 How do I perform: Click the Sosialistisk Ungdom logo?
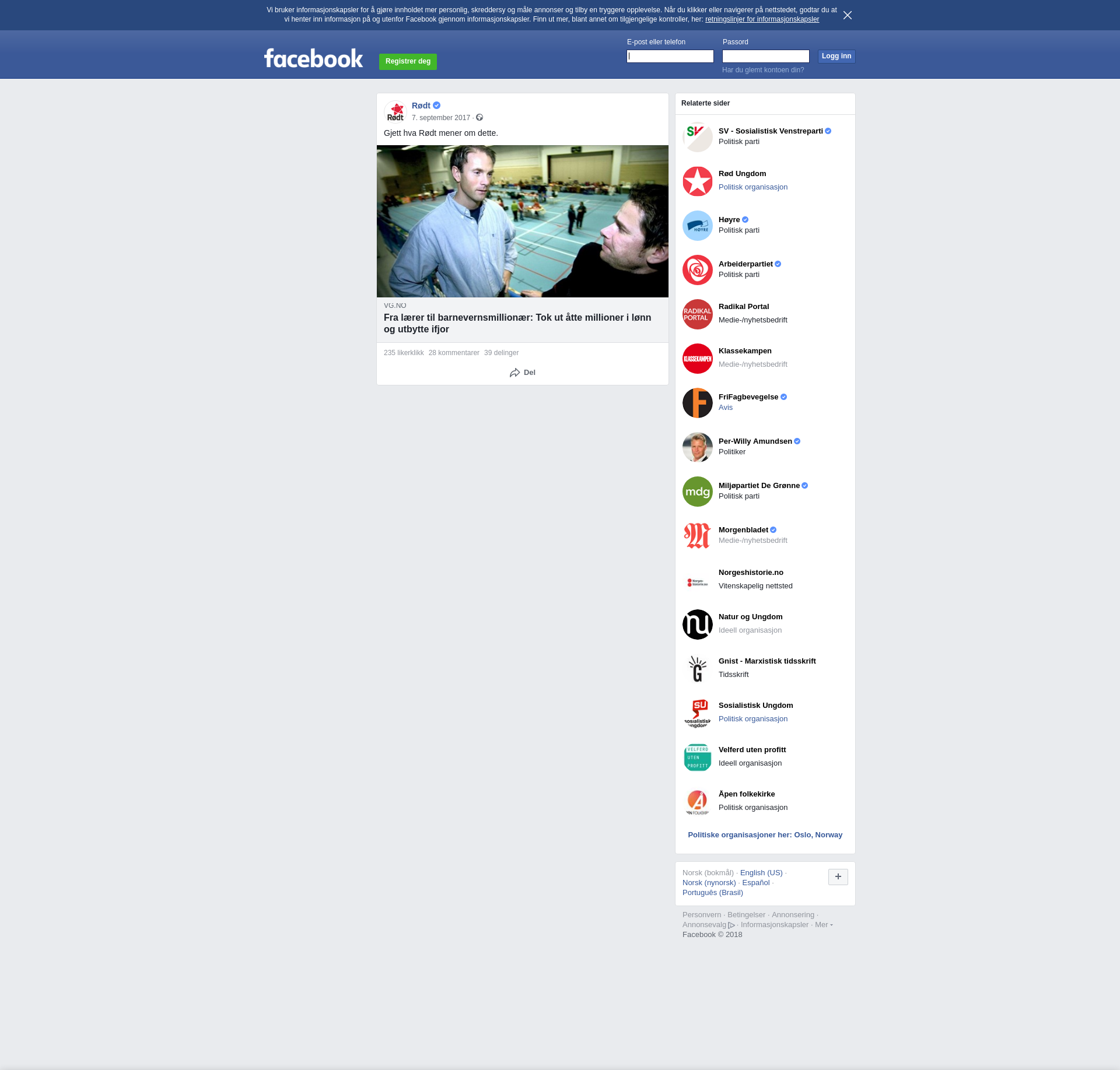[698, 713]
